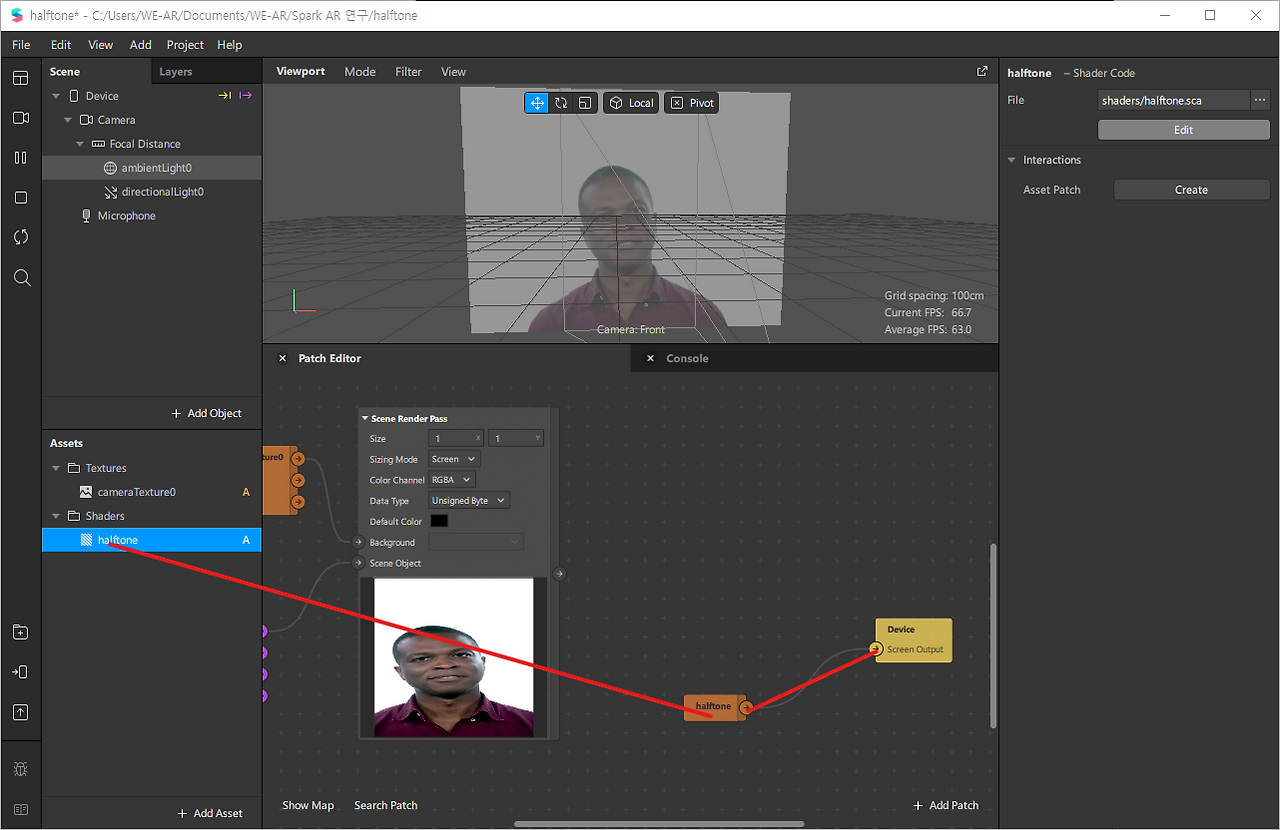Open search with the magnifier icon in the left toolbar
Image resolution: width=1280 pixels, height=830 pixels.
(21, 278)
